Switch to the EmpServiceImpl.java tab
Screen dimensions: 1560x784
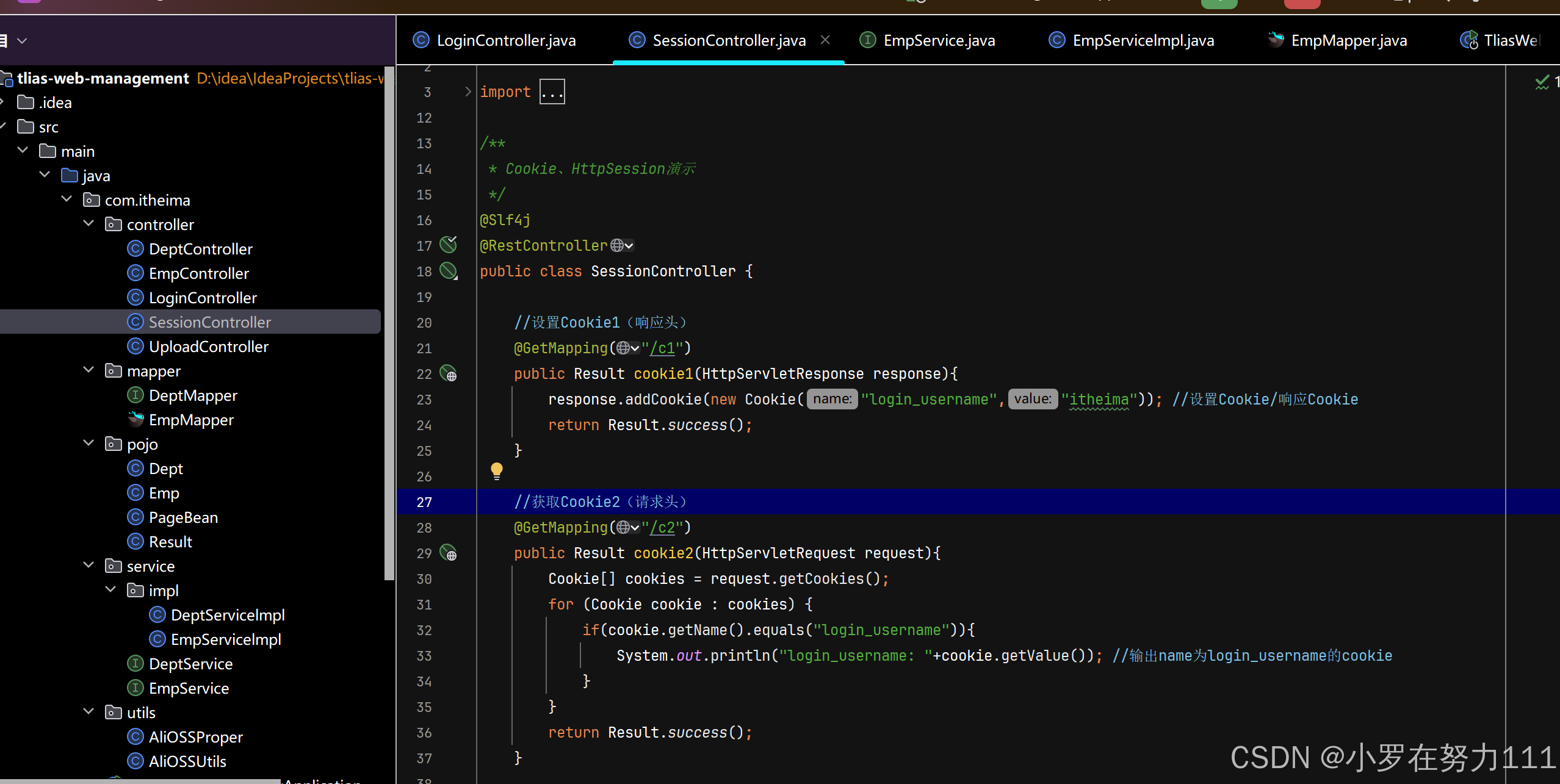click(x=1143, y=40)
